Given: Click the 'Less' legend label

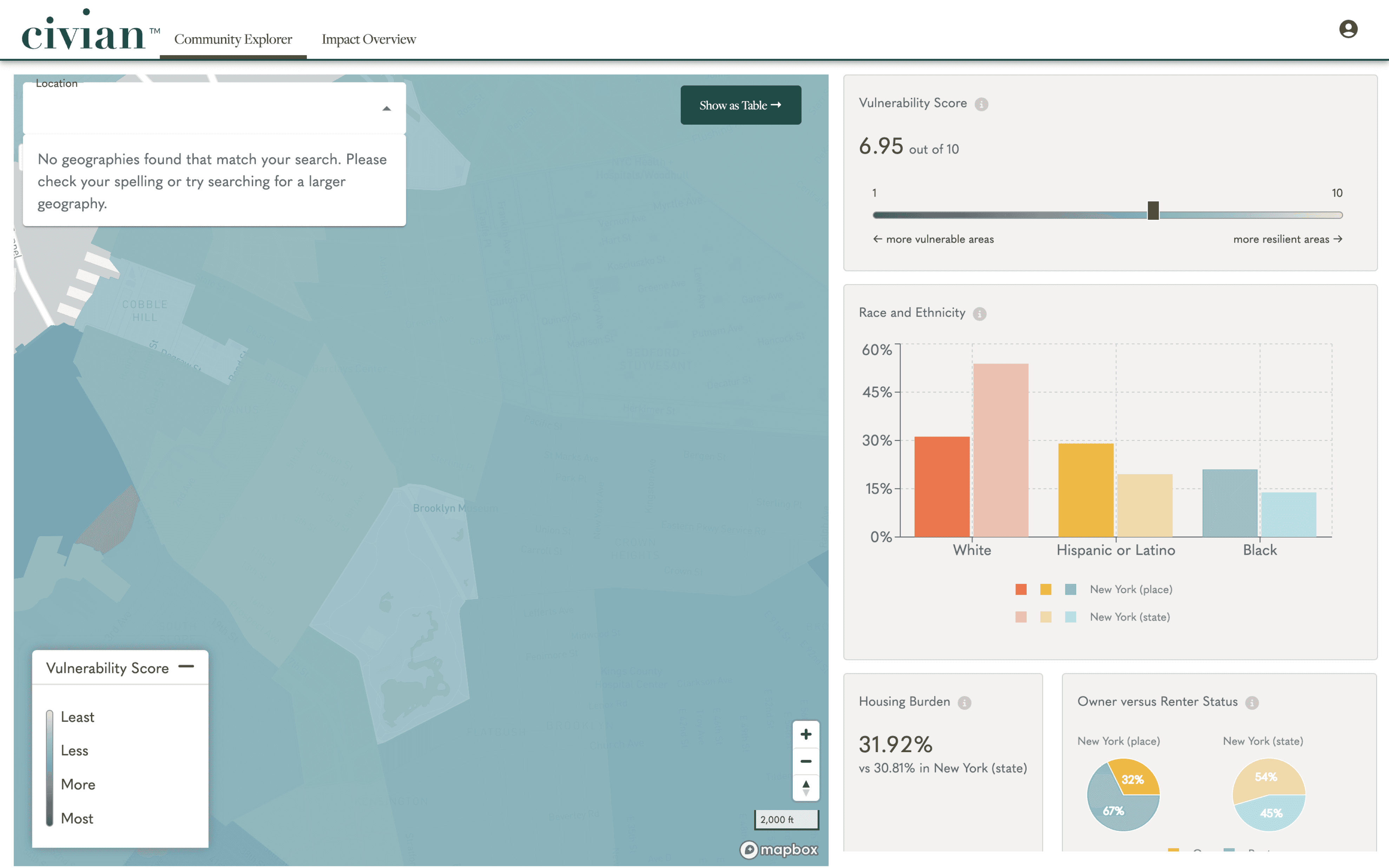Looking at the screenshot, I should click(x=75, y=751).
